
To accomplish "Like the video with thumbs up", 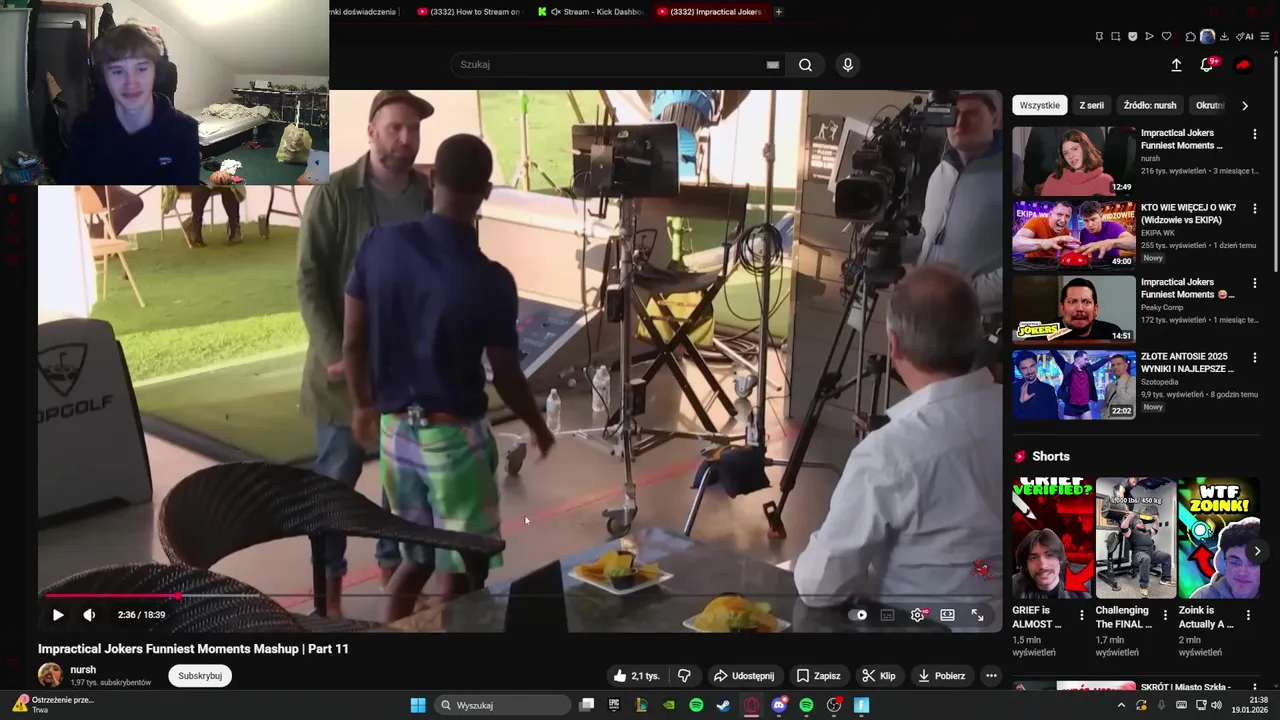I will (x=637, y=676).
